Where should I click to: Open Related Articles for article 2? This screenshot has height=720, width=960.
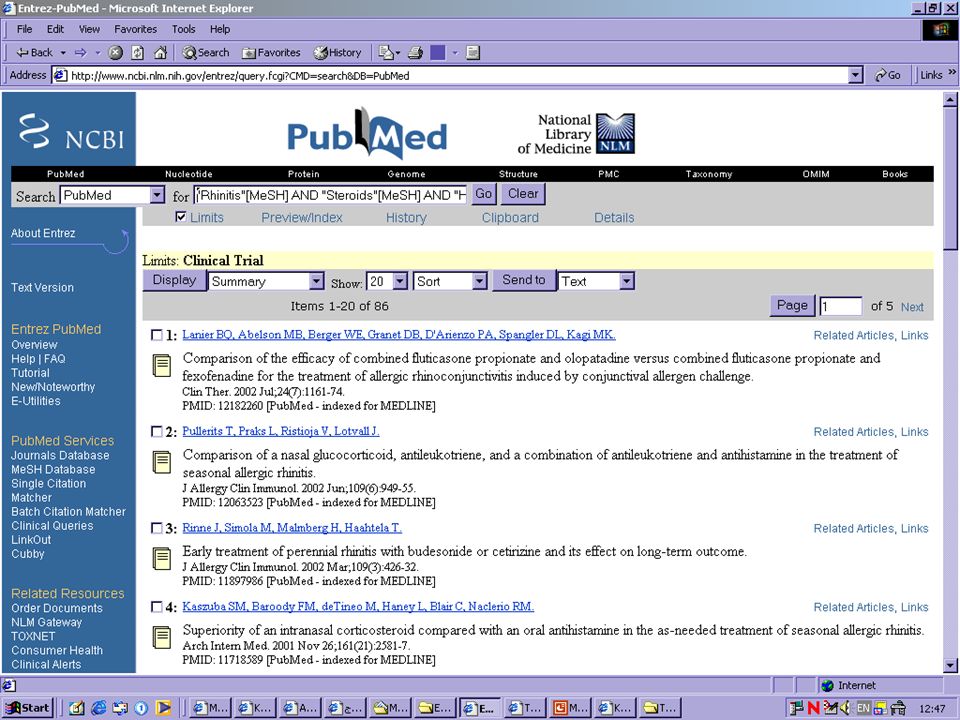[x=853, y=432]
